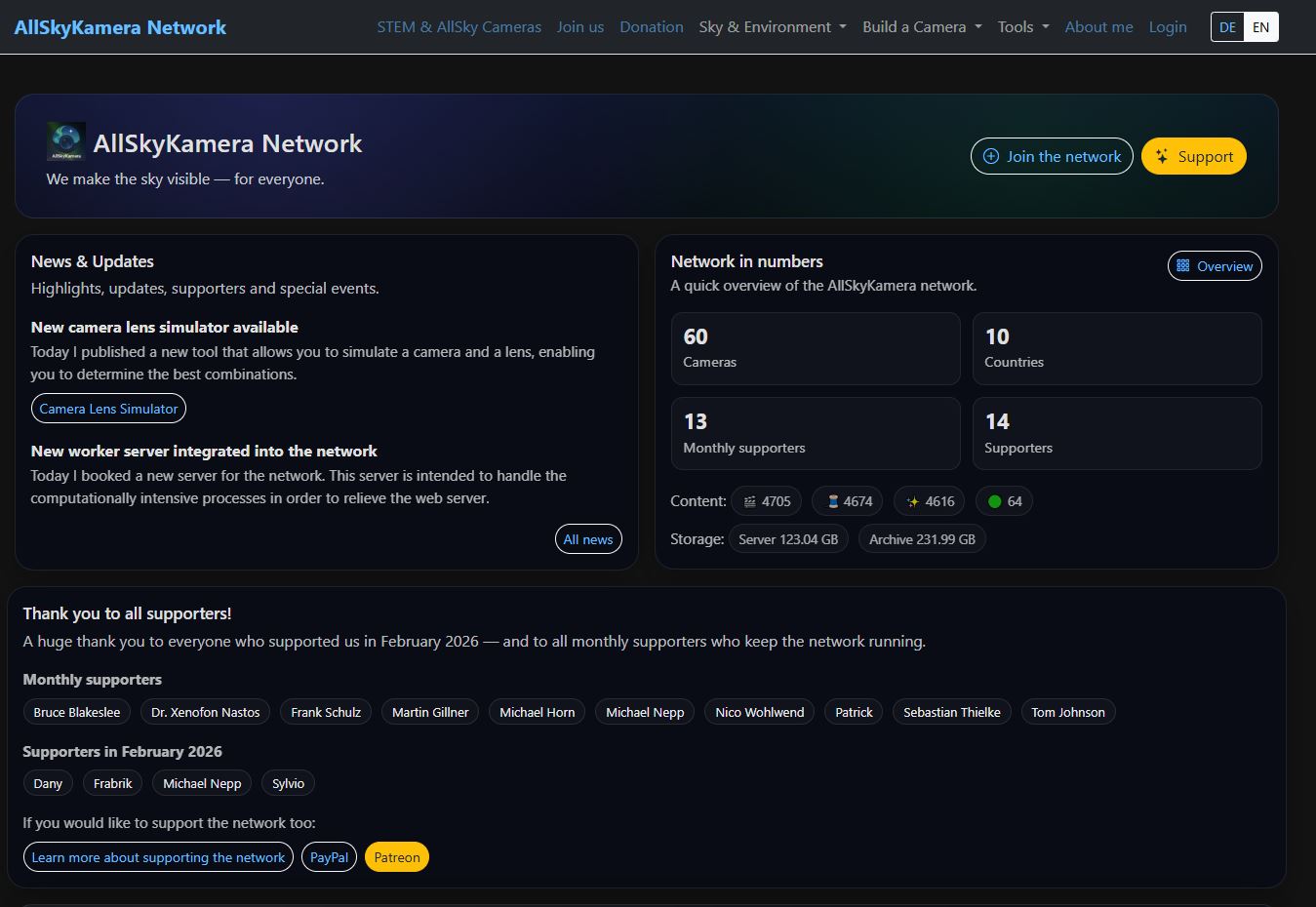Open PayPal to support the network

tap(329, 856)
